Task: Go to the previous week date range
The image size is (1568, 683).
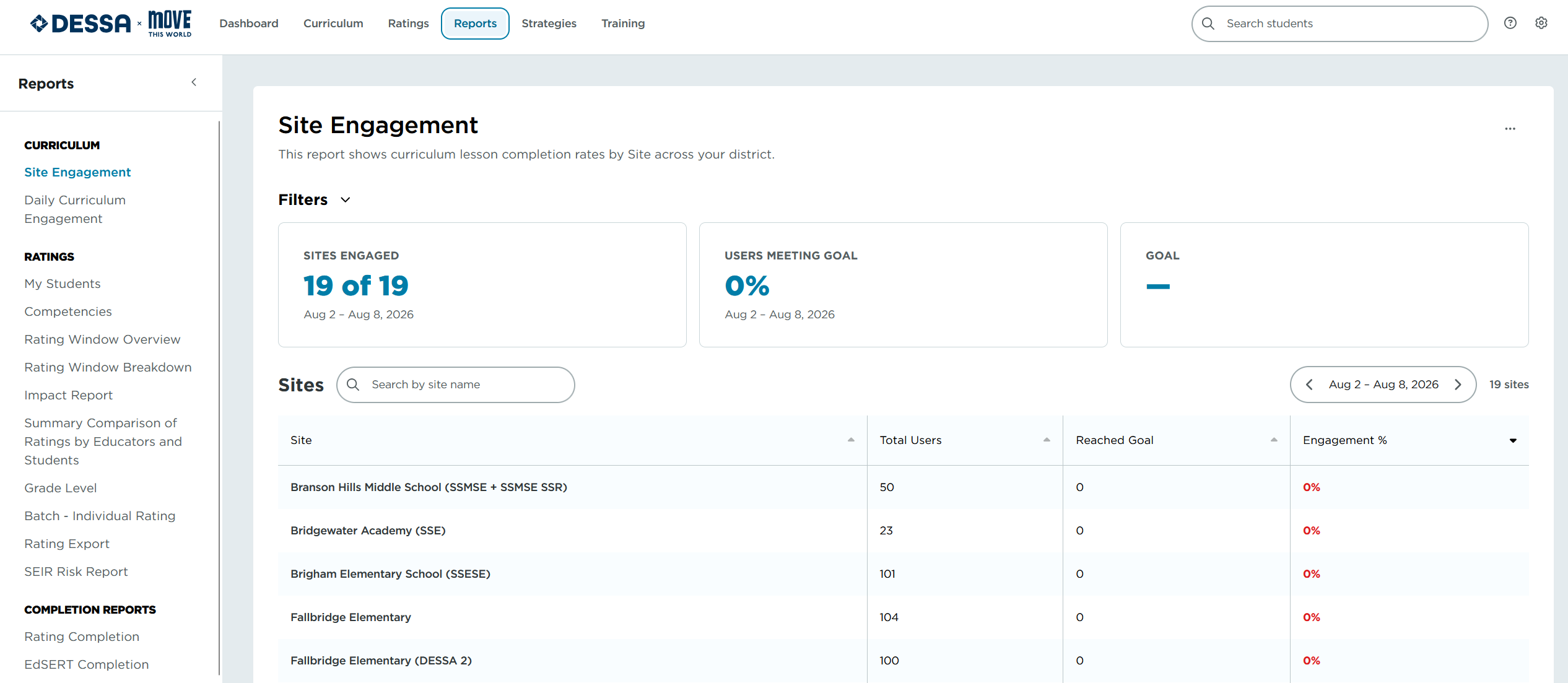Action: 1309,385
